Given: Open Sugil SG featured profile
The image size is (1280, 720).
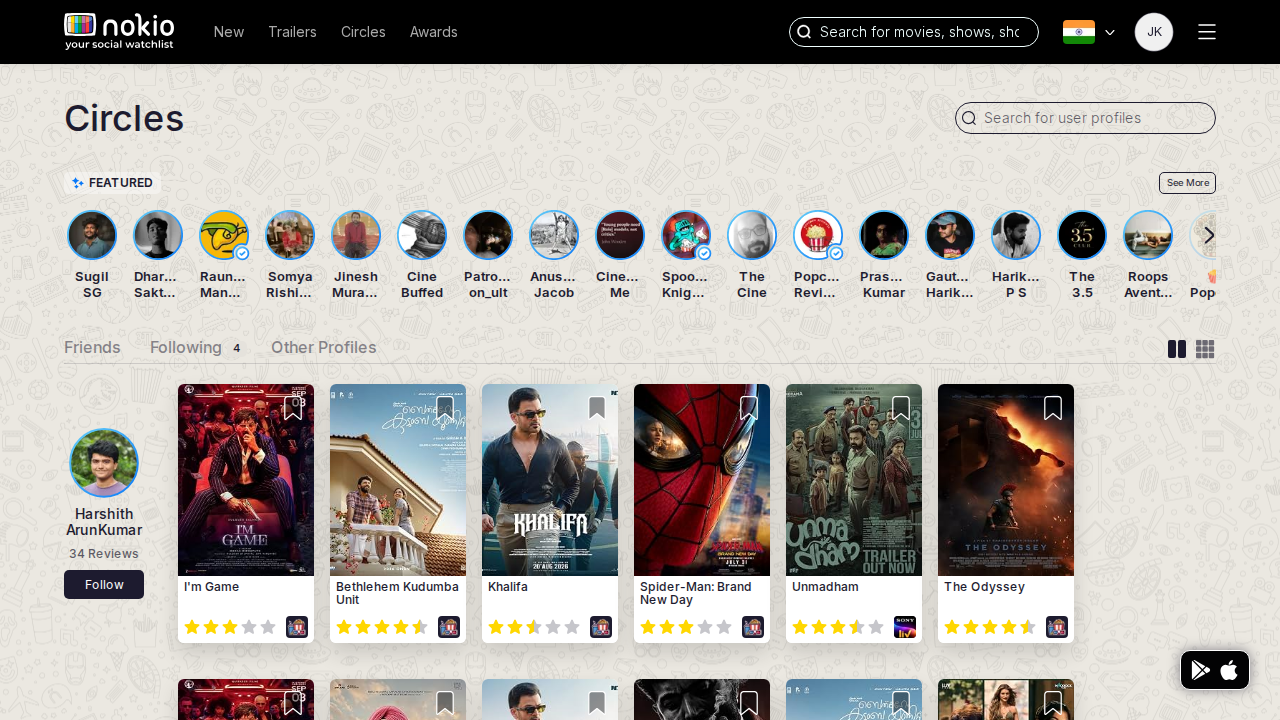Looking at the screenshot, I should tap(92, 235).
